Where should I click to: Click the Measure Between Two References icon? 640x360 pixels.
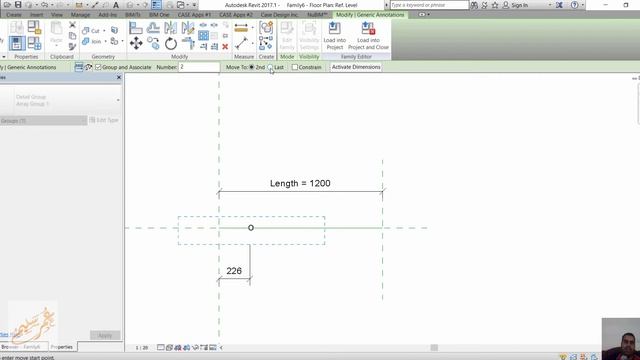(x=241, y=43)
